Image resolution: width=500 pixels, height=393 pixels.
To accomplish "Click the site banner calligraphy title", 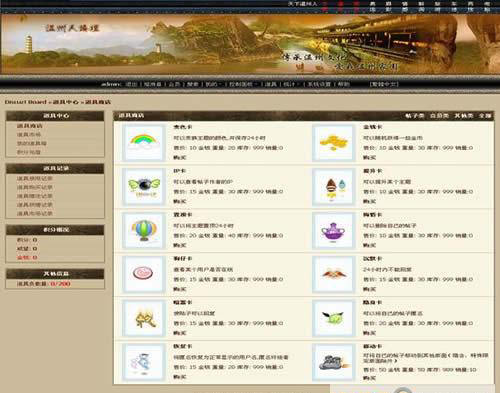I will coord(72,28).
